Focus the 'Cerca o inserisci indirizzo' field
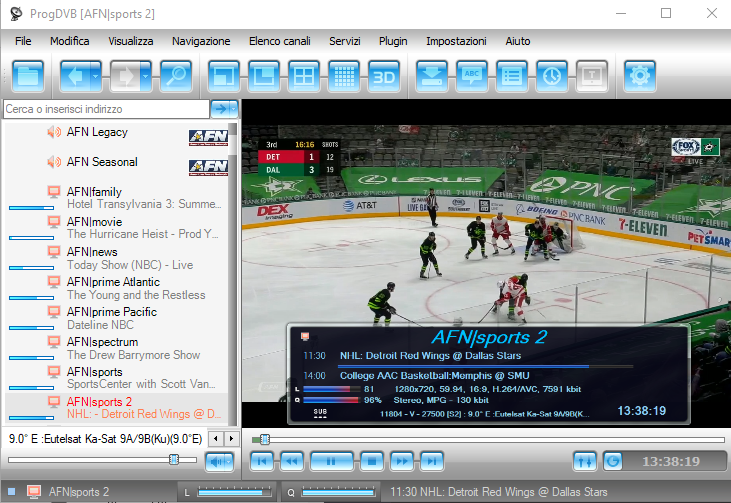Screen dimensions: 731x503 106,109
